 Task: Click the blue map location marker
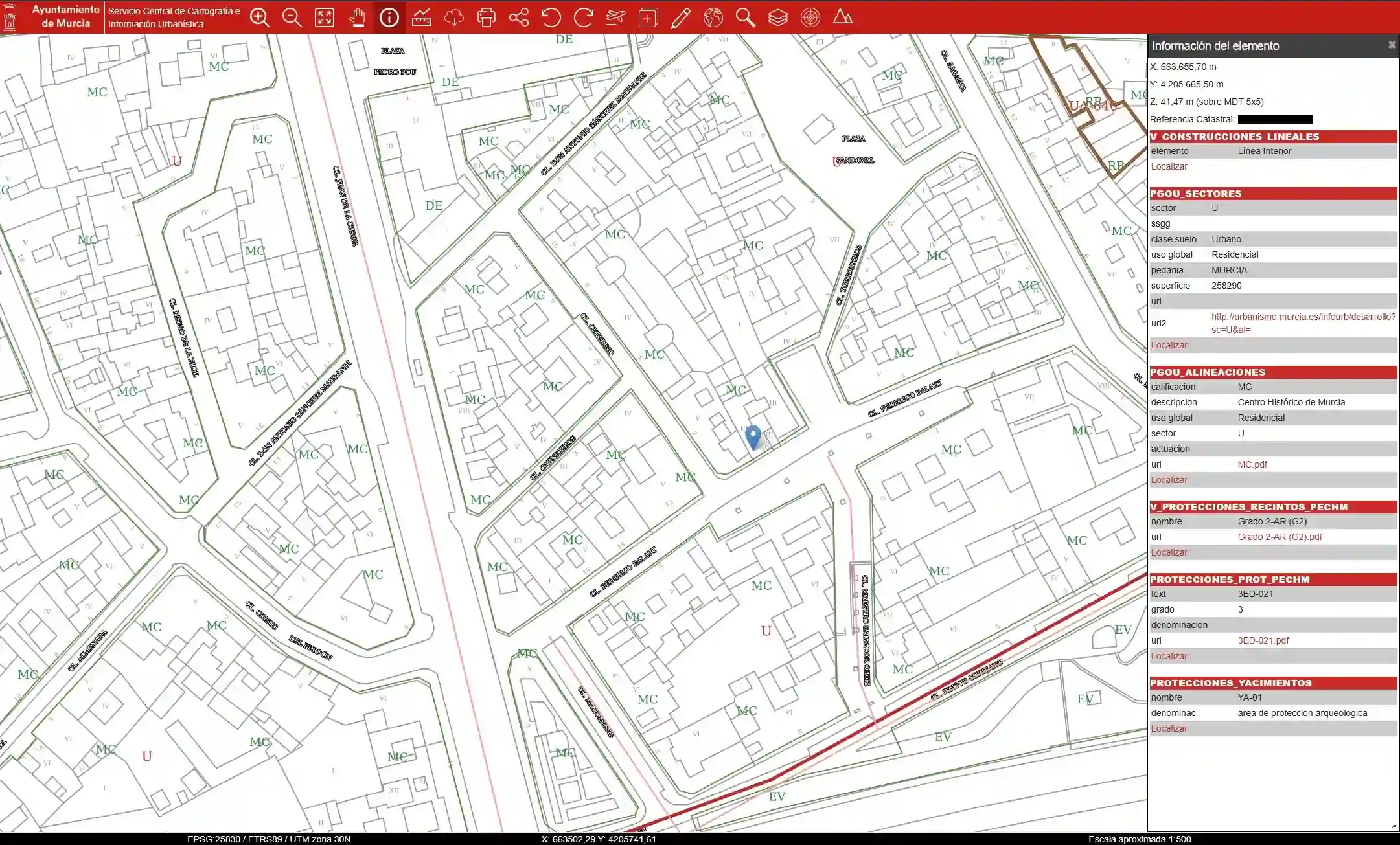pos(753,437)
